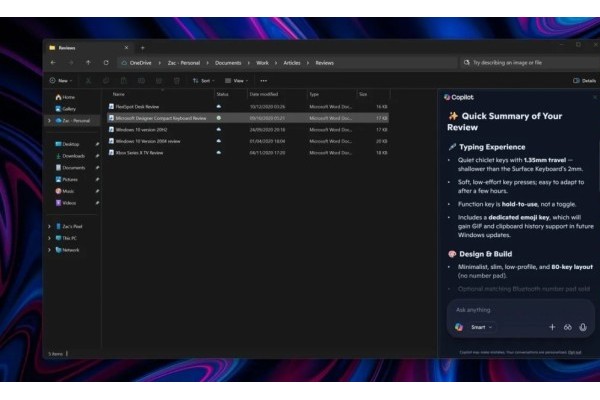Click the Copilot logo in chat box

tap(459, 327)
